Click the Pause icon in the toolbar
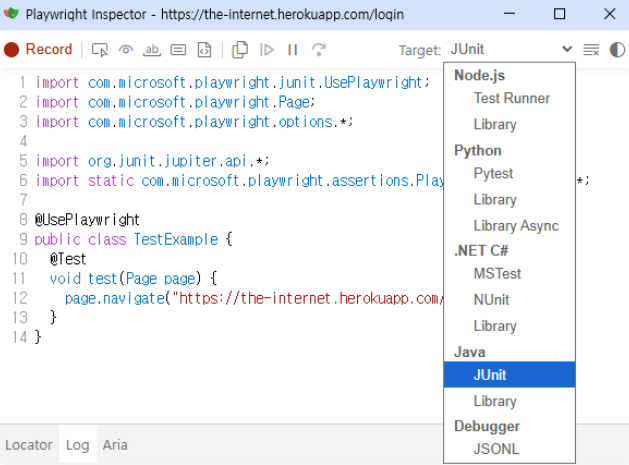 292,50
